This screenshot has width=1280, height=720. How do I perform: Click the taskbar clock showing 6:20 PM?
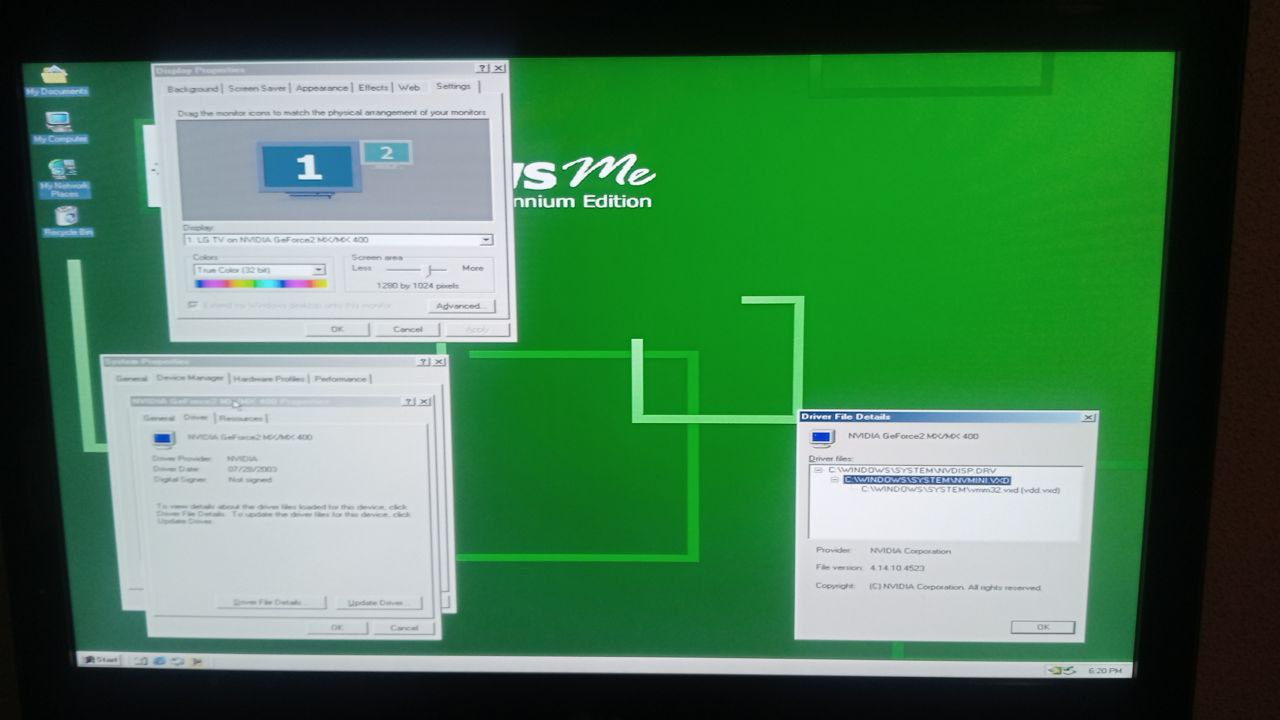click(1104, 670)
